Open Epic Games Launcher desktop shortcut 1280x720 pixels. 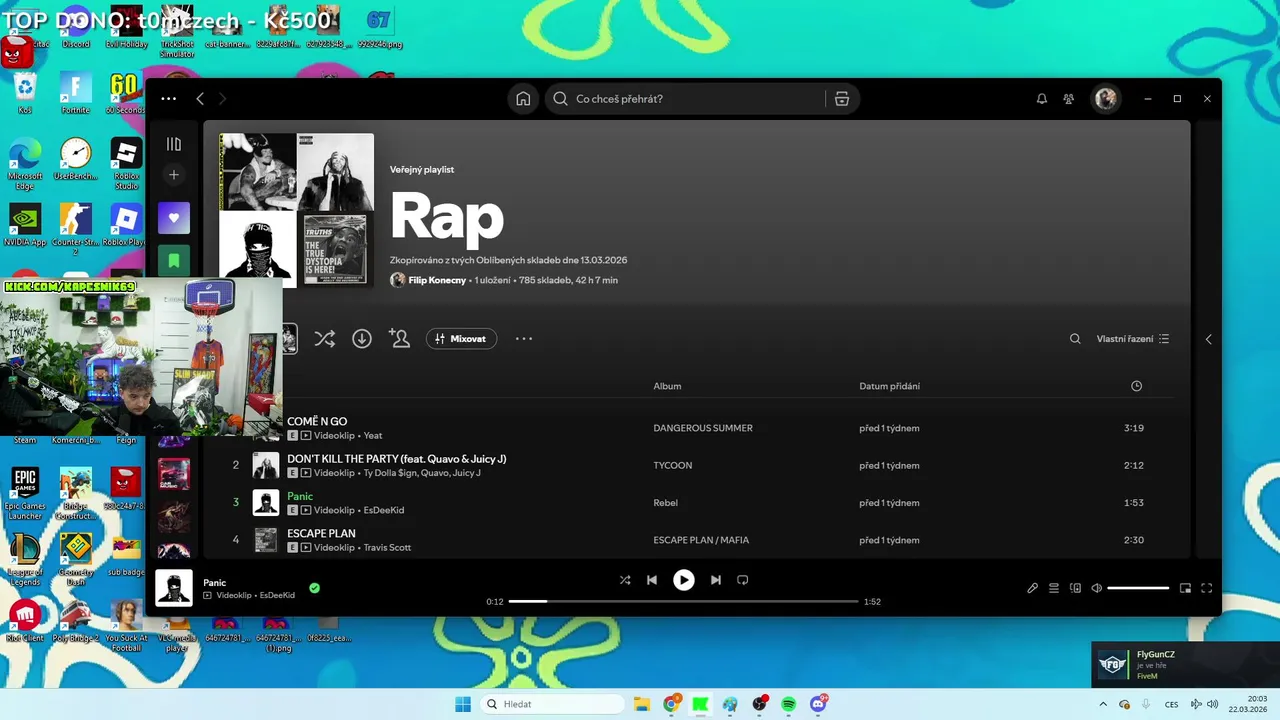[25, 492]
